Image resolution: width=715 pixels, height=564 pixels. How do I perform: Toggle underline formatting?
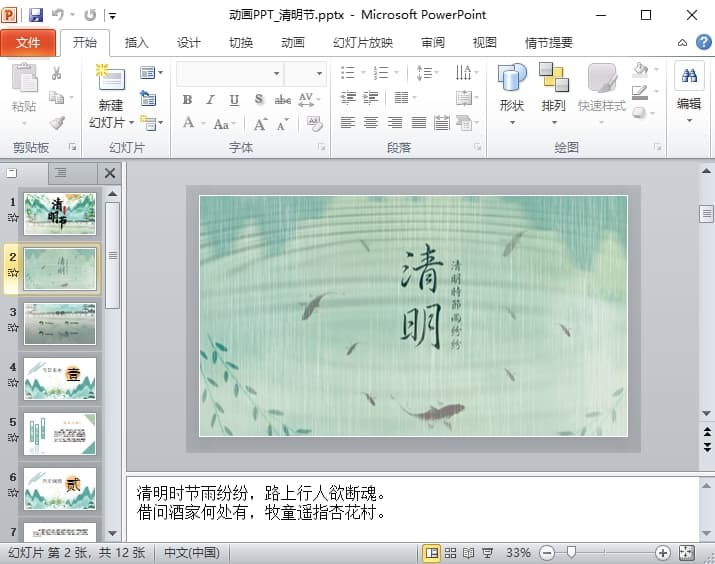coord(234,99)
